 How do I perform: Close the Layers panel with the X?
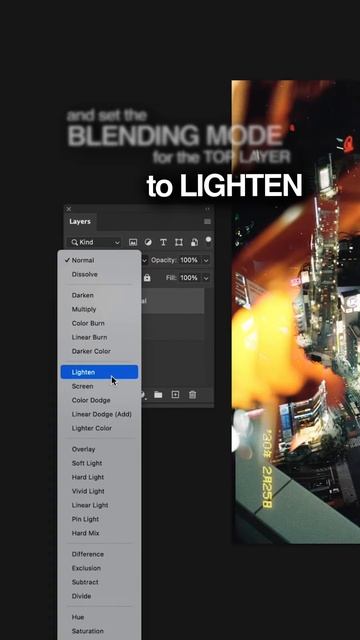pyautogui.click(x=69, y=209)
